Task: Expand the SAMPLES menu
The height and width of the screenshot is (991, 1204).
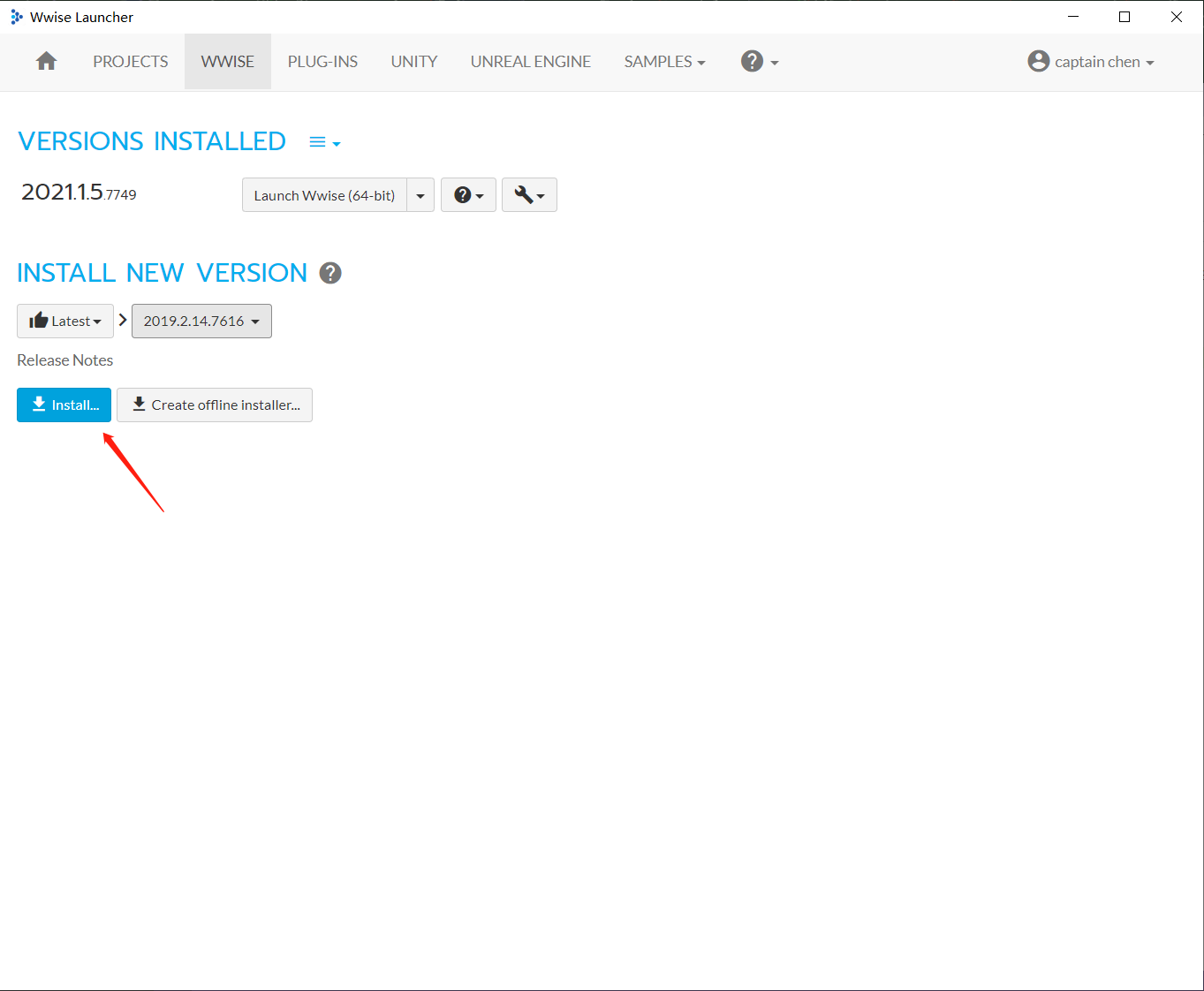Action: [664, 61]
